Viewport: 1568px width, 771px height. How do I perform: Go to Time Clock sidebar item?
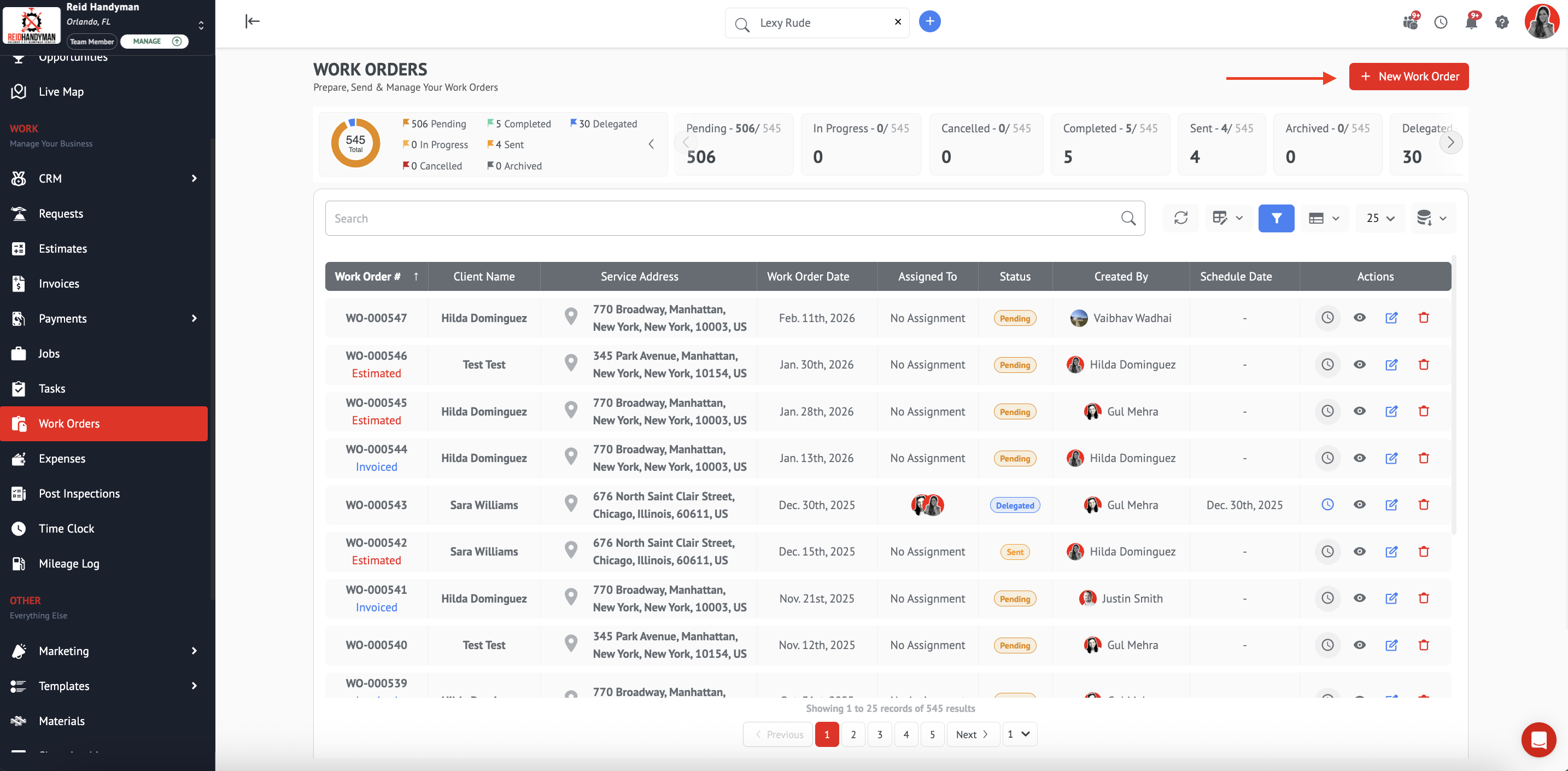(66, 529)
